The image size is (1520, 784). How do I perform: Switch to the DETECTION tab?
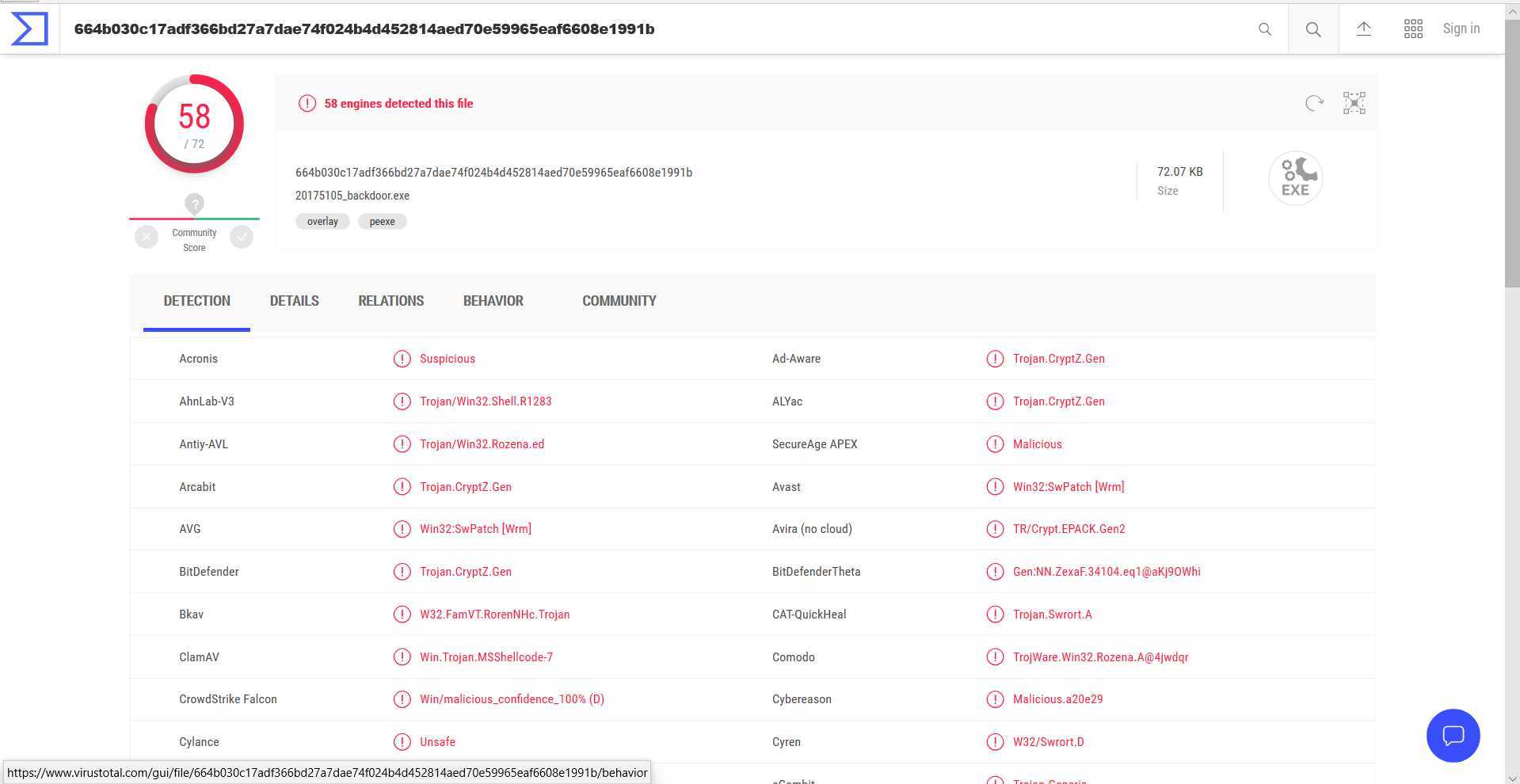196,301
